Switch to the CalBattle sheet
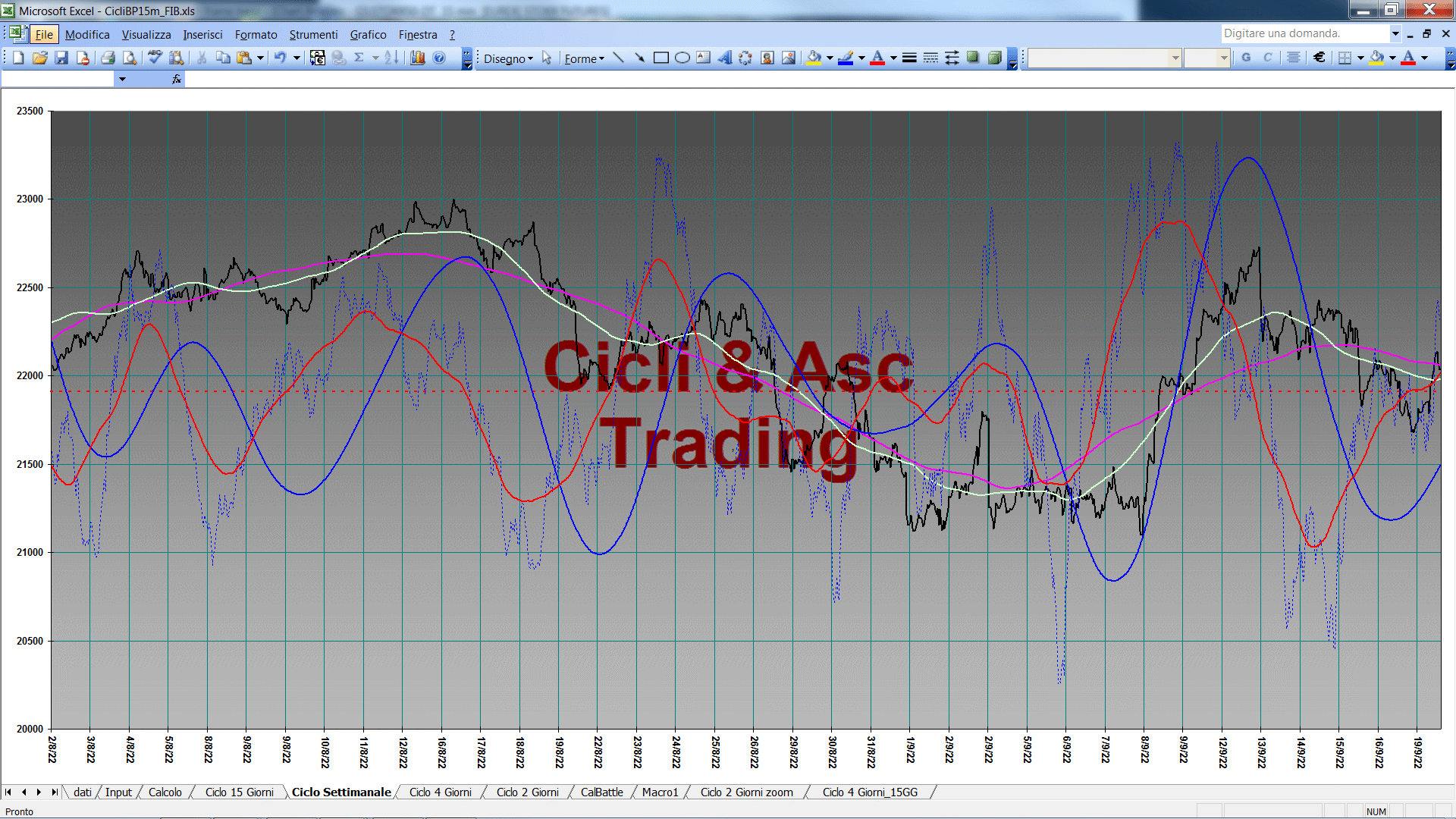1456x819 pixels. coord(601,792)
